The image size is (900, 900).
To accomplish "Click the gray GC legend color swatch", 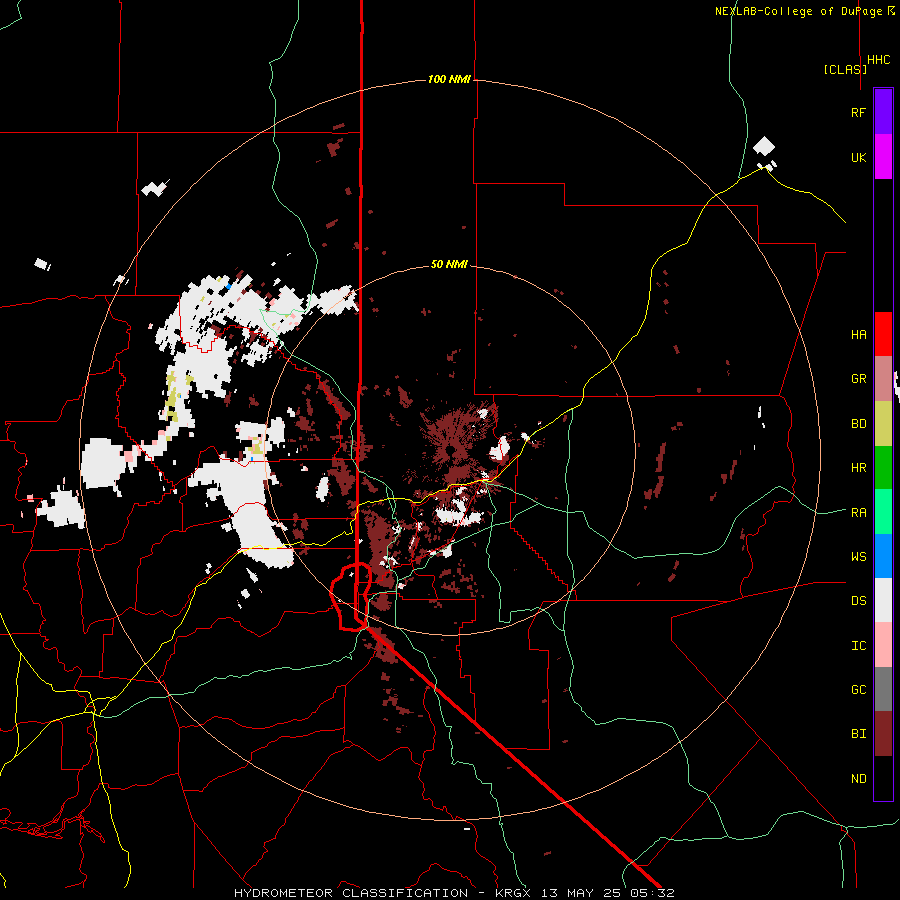I will click(x=883, y=689).
